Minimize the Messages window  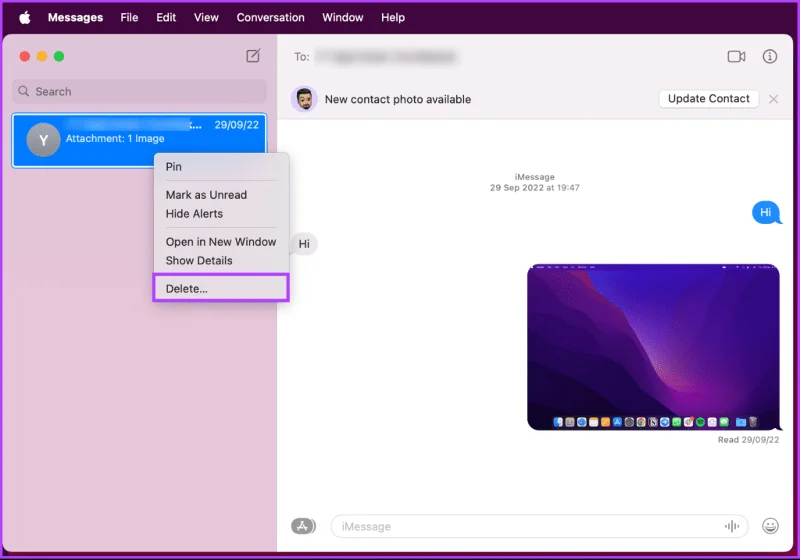click(42, 56)
